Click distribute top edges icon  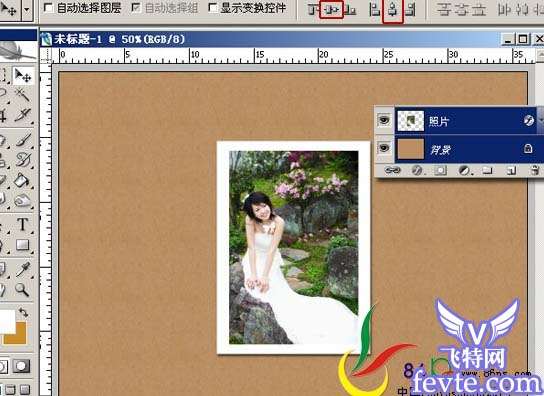(443, 10)
